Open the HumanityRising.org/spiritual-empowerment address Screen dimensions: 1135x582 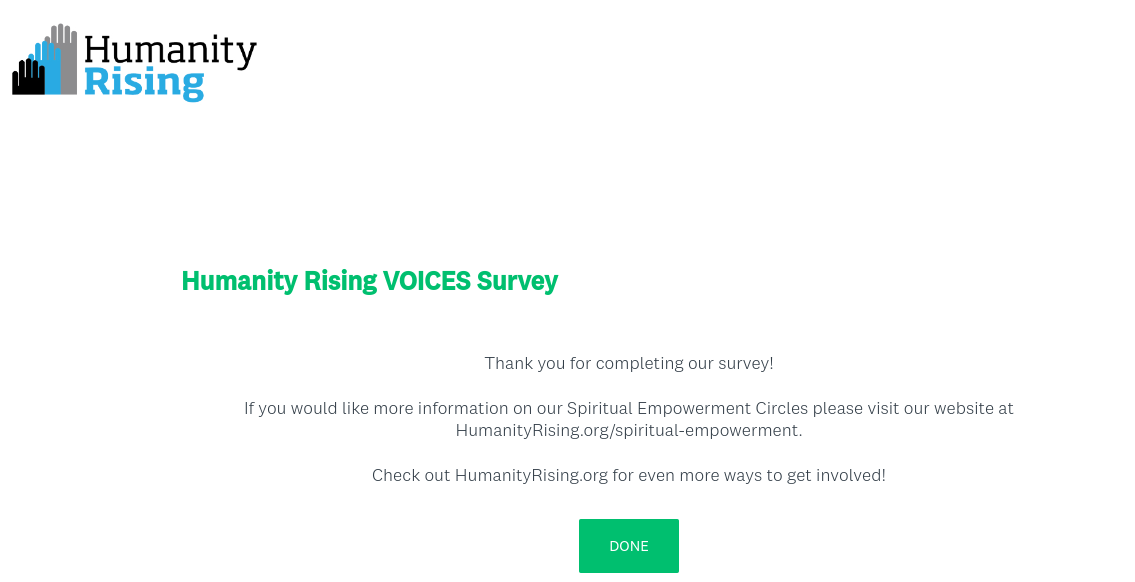pyautogui.click(x=628, y=431)
